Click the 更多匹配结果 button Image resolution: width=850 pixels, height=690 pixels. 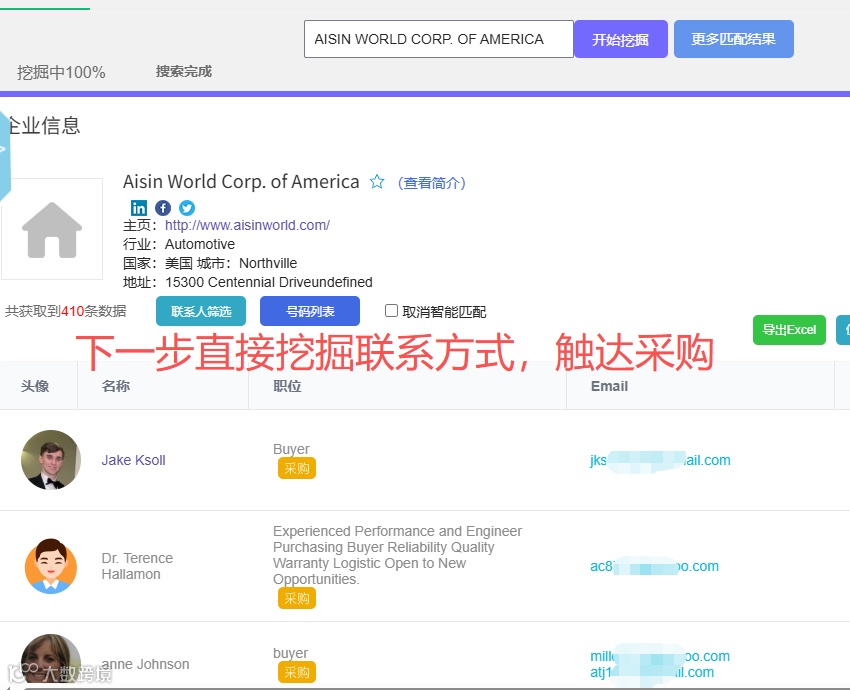tap(733, 39)
